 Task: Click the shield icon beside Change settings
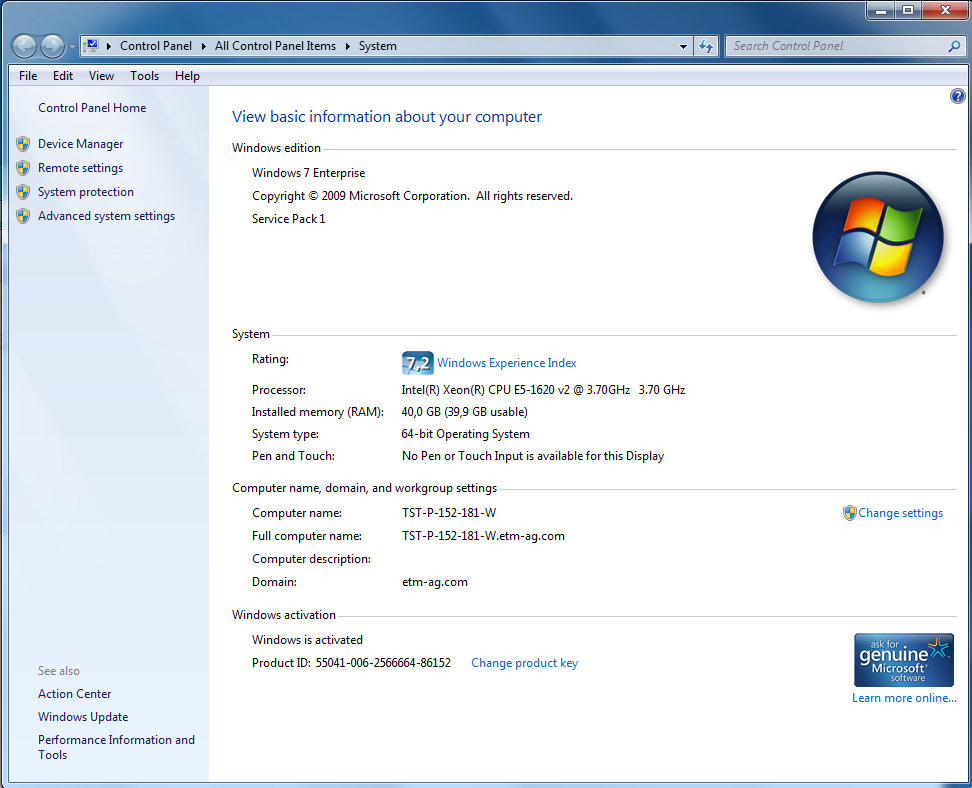pyautogui.click(x=850, y=513)
